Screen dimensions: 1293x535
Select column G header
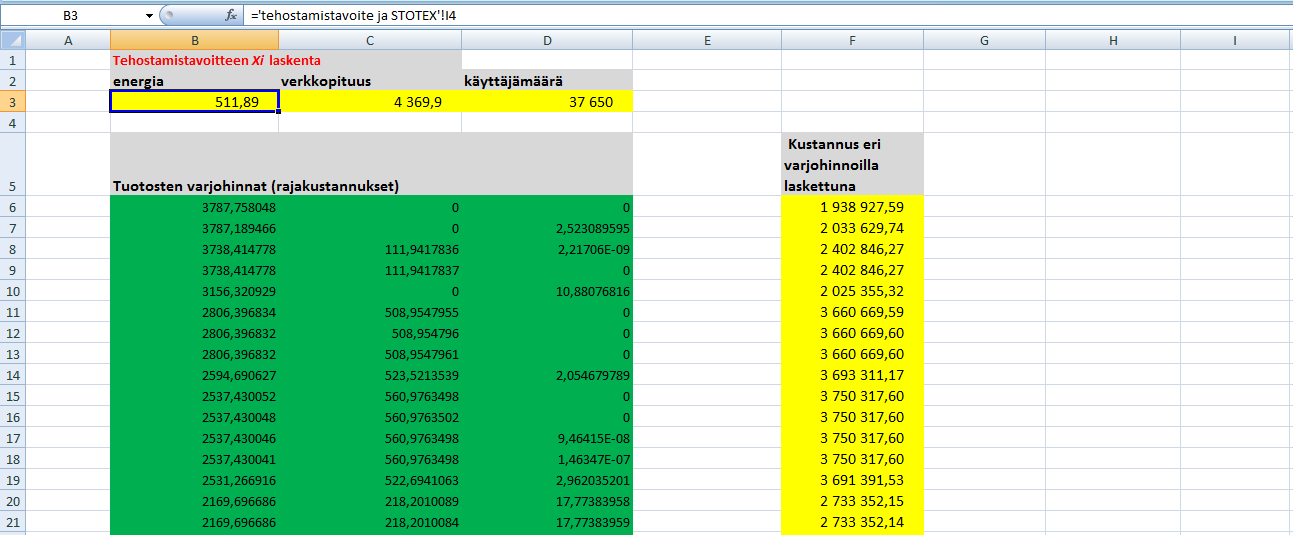tap(984, 40)
